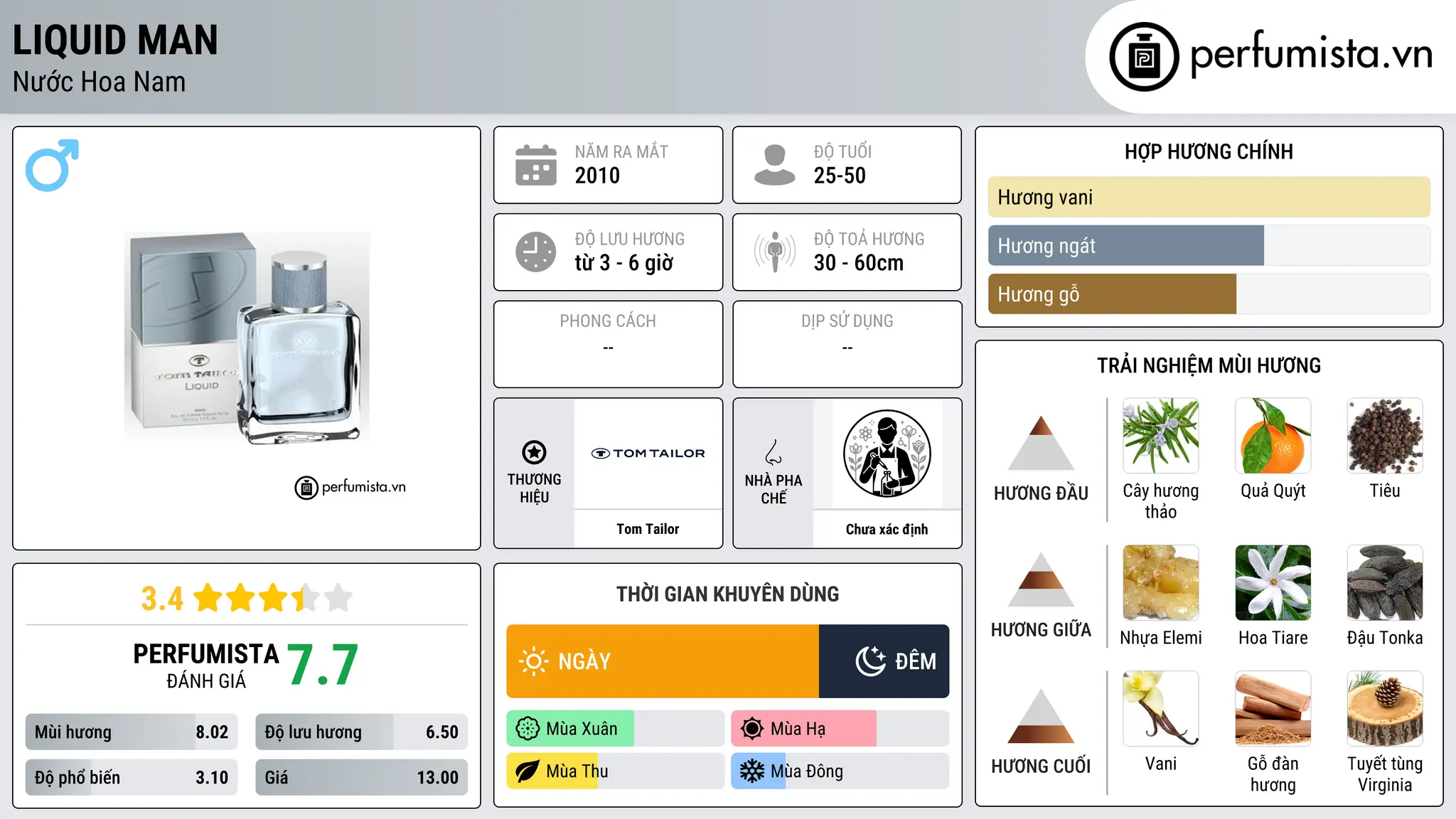This screenshot has height=819, width=1456.
Task: Click the Dịp sử dụng card
Action: point(847,344)
